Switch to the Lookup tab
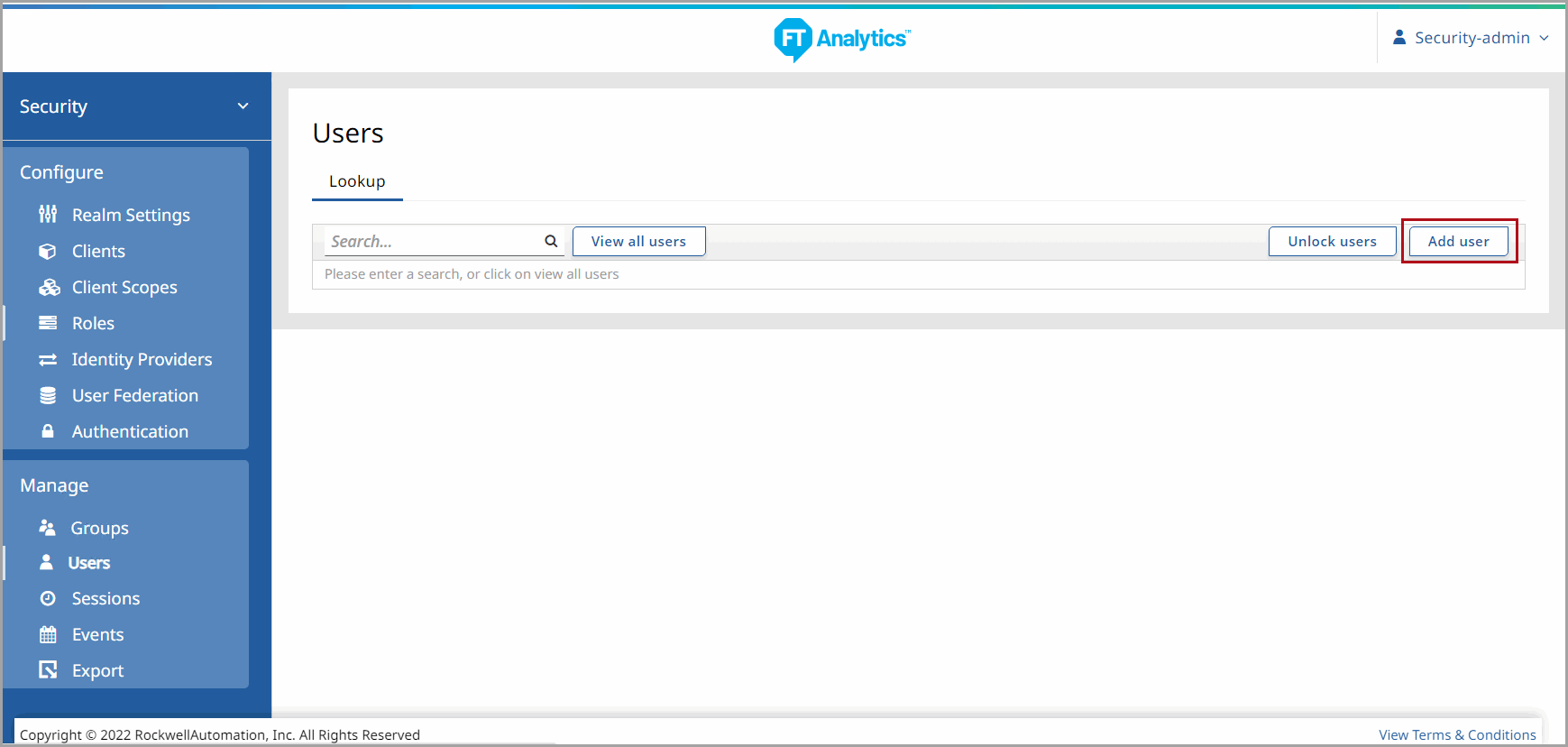 (357, 181)
